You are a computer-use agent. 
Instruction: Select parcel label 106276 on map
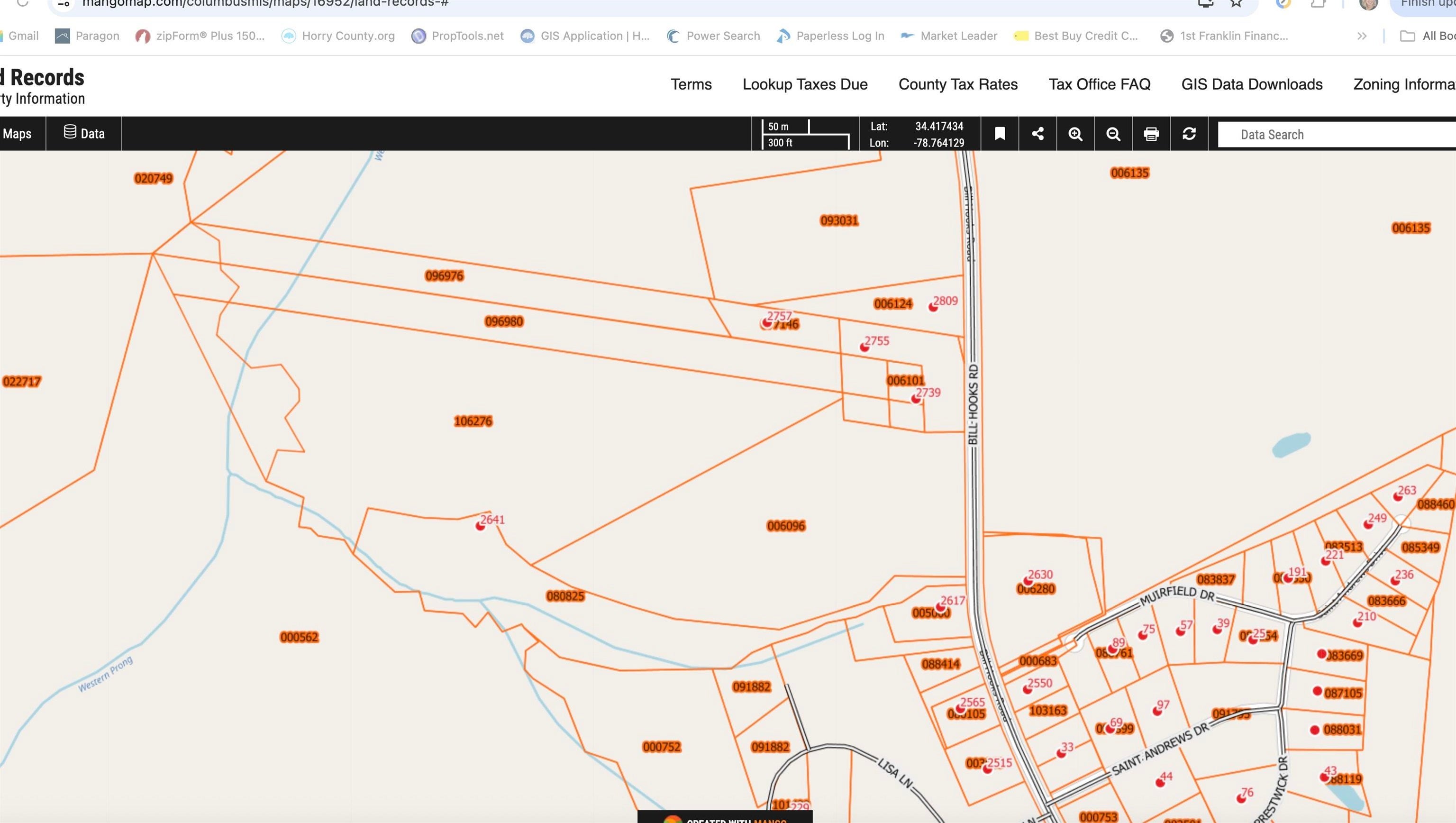(x=473, y=421)
